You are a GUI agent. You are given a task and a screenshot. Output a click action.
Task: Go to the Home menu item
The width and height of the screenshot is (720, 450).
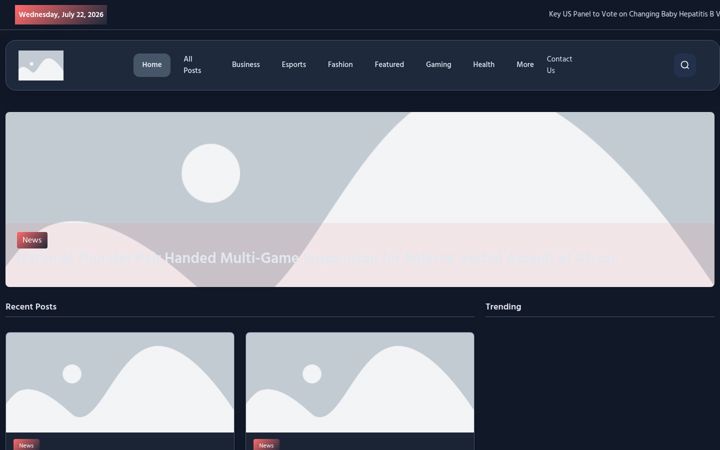click(x=152, y=65)
